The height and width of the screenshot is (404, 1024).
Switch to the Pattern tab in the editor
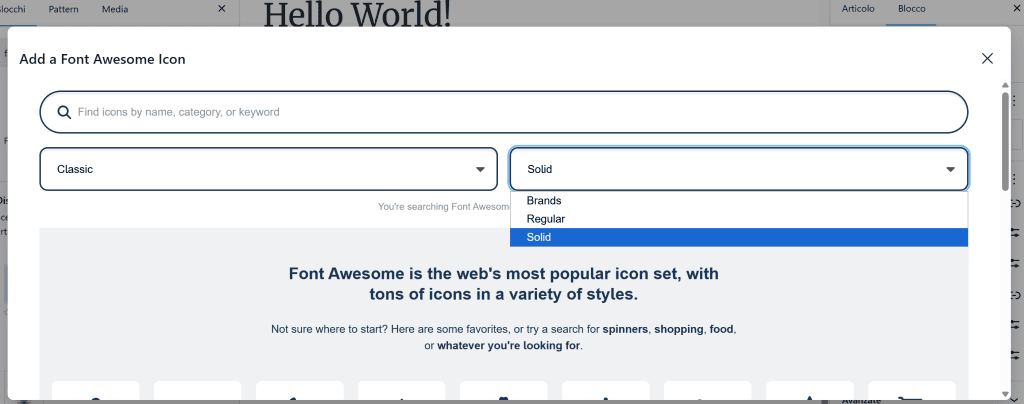point(63,9)
